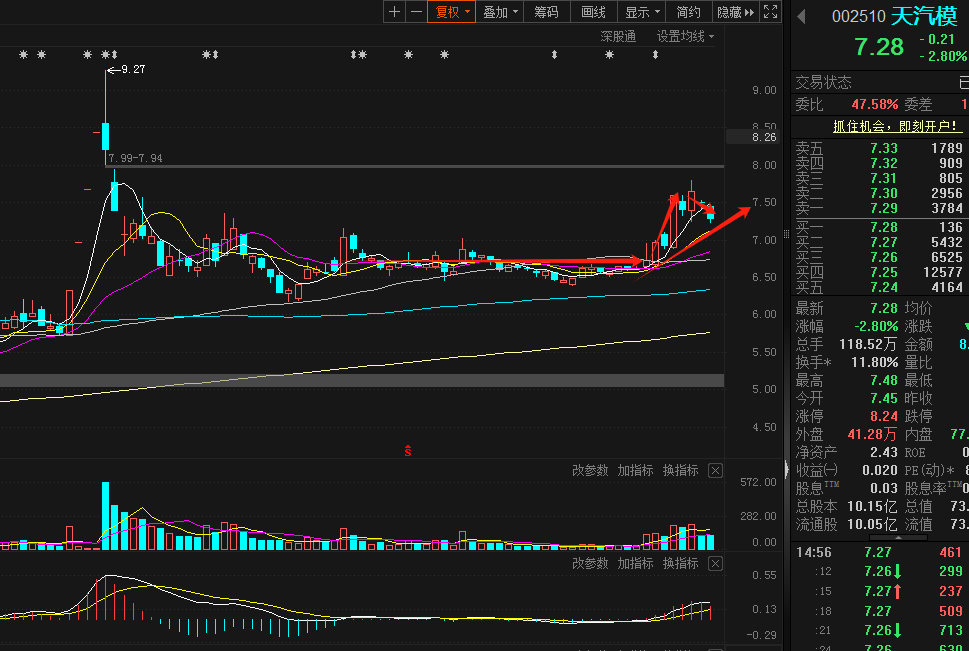Open the 设置均线 moving average dropdown

click(685, 36)
